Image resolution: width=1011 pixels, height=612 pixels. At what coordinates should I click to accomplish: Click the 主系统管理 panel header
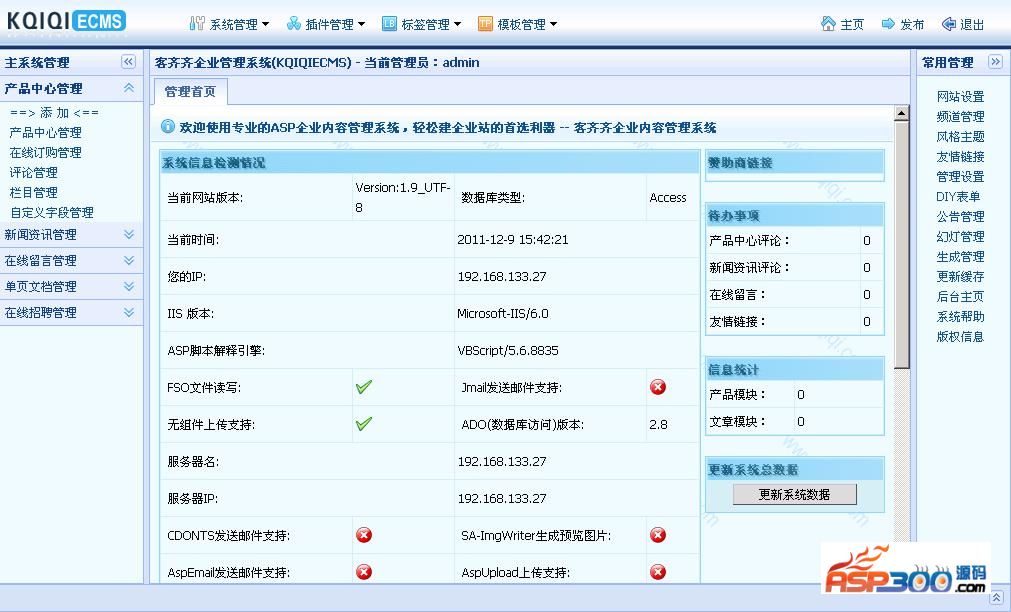coord(71,62)
